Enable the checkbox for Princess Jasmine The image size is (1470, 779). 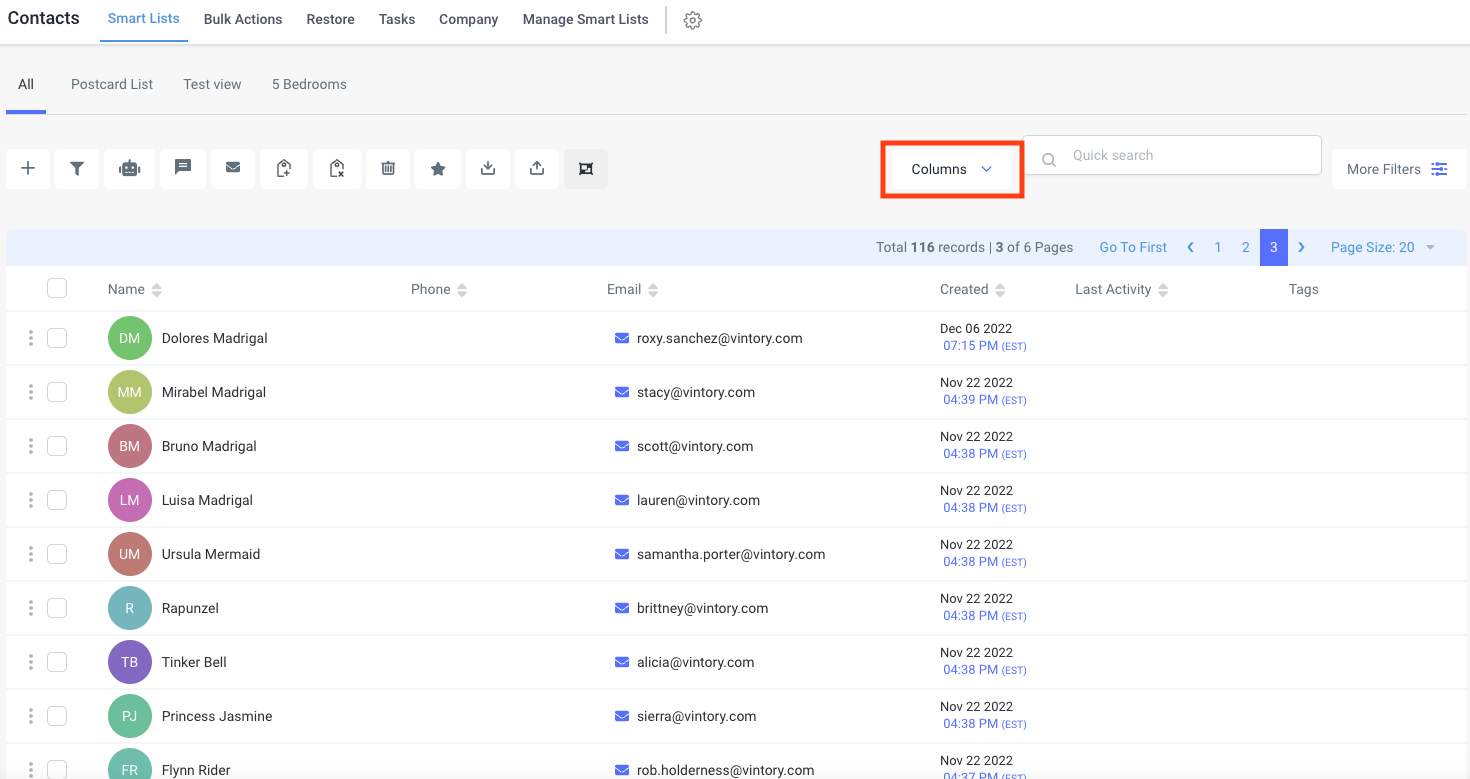(x=57, y=716)
